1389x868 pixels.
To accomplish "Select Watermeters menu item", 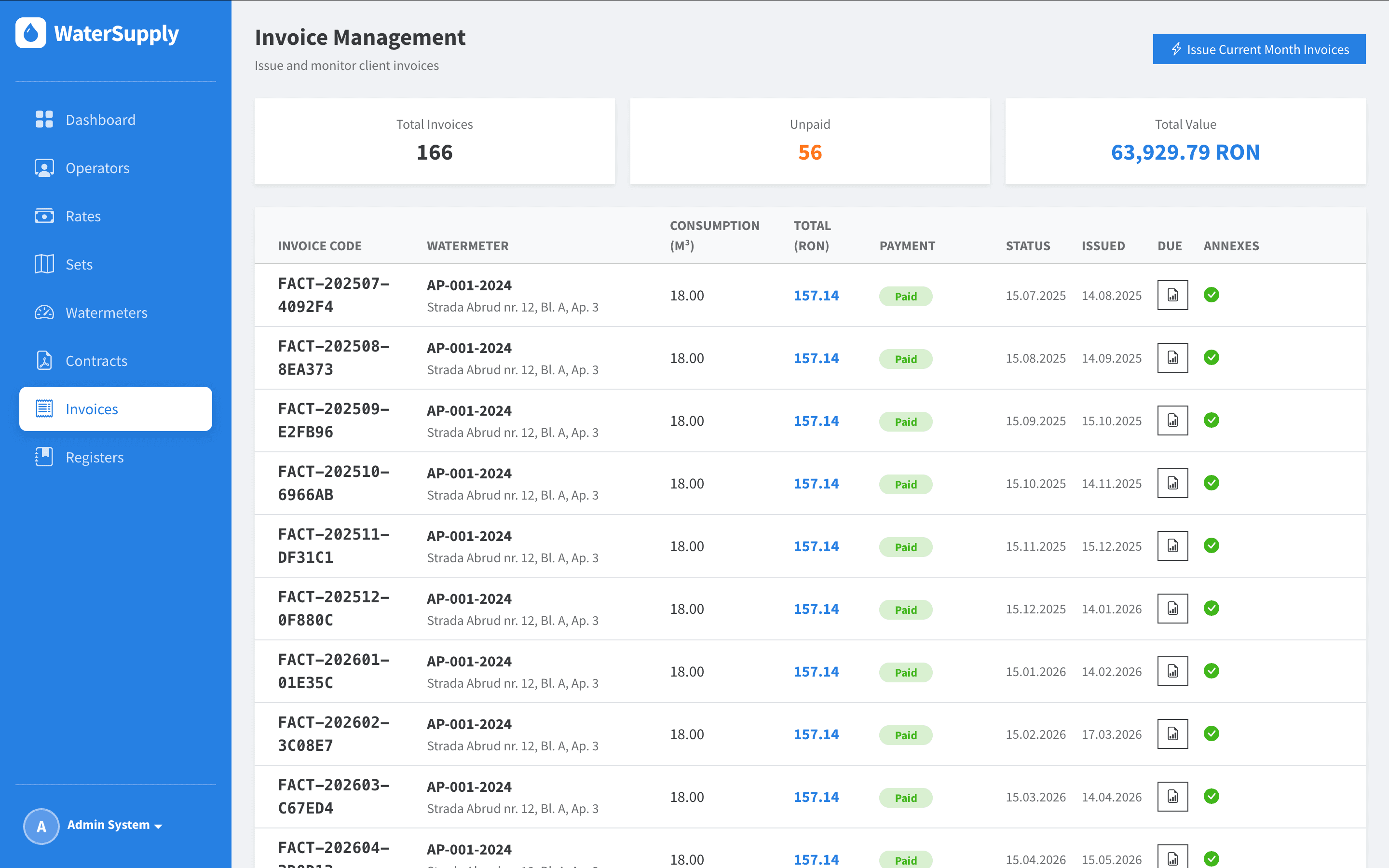I will coord(115,312).
